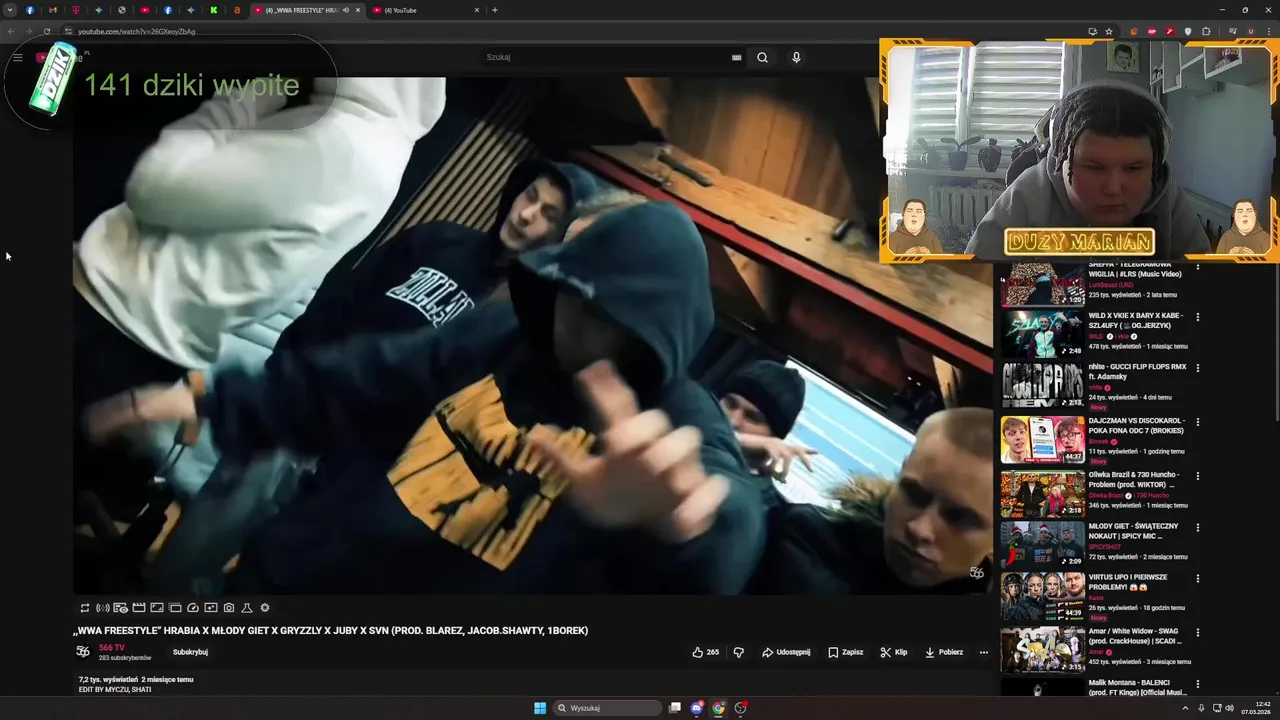Open a new browser tab with plus
1280x720 pixels.
click(x=495, y=10)
